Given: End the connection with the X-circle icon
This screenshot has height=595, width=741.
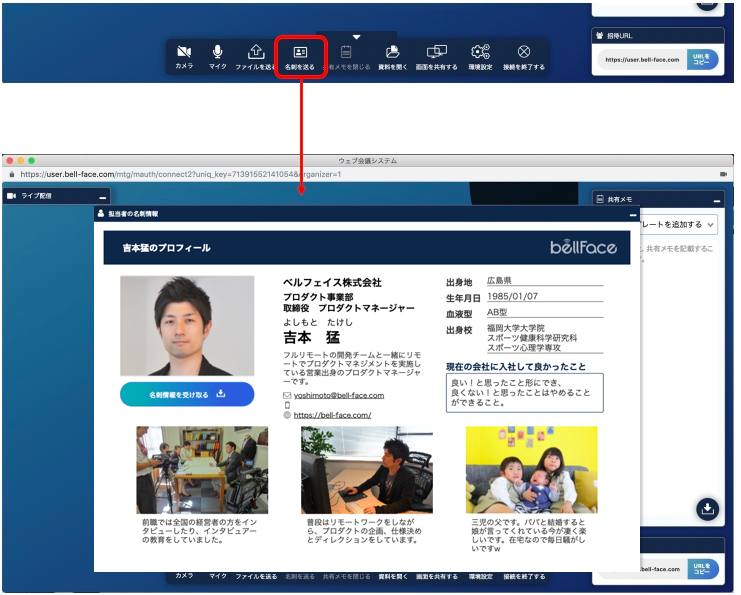Looking at the screenshot, I should tap(524, 52).
